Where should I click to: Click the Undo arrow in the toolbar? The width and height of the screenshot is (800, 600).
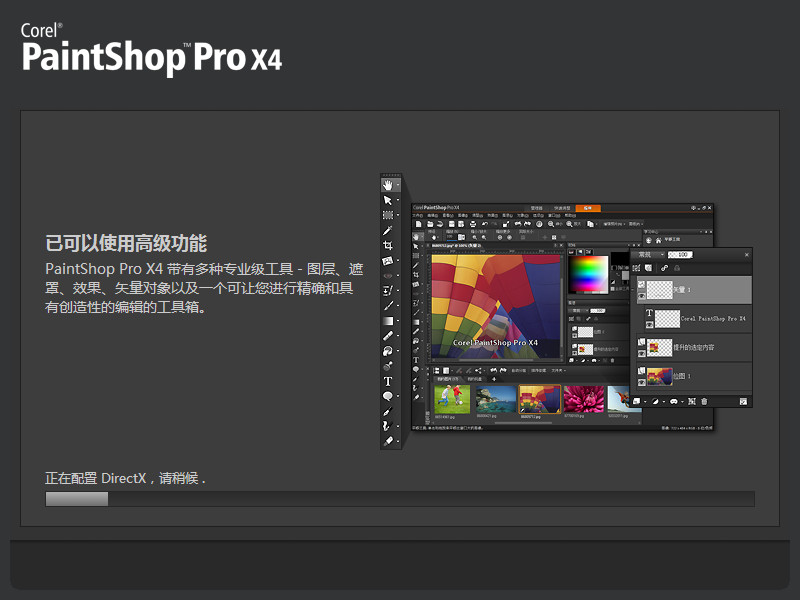[x=484, y=224]
